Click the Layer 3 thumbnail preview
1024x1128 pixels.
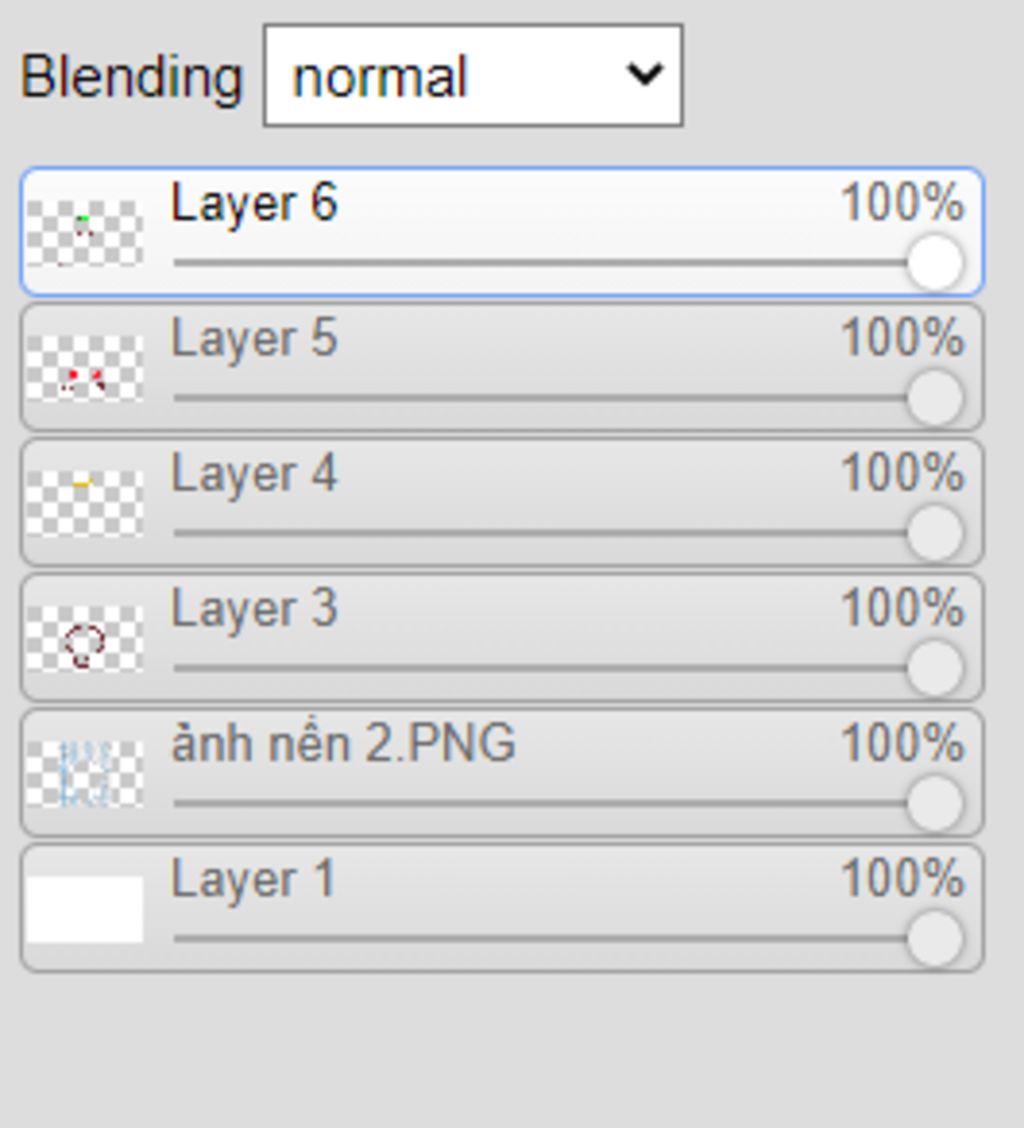click(x=84, y=639)
